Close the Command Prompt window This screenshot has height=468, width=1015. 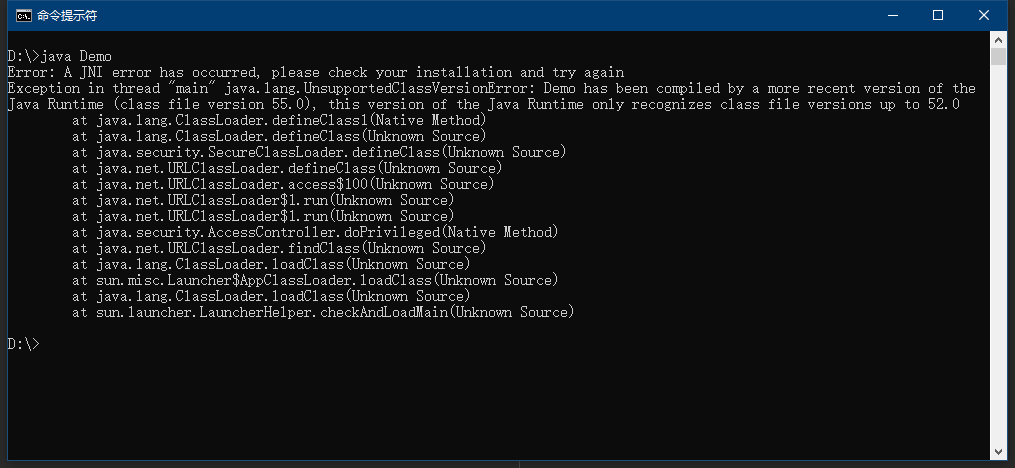[984, 16]
